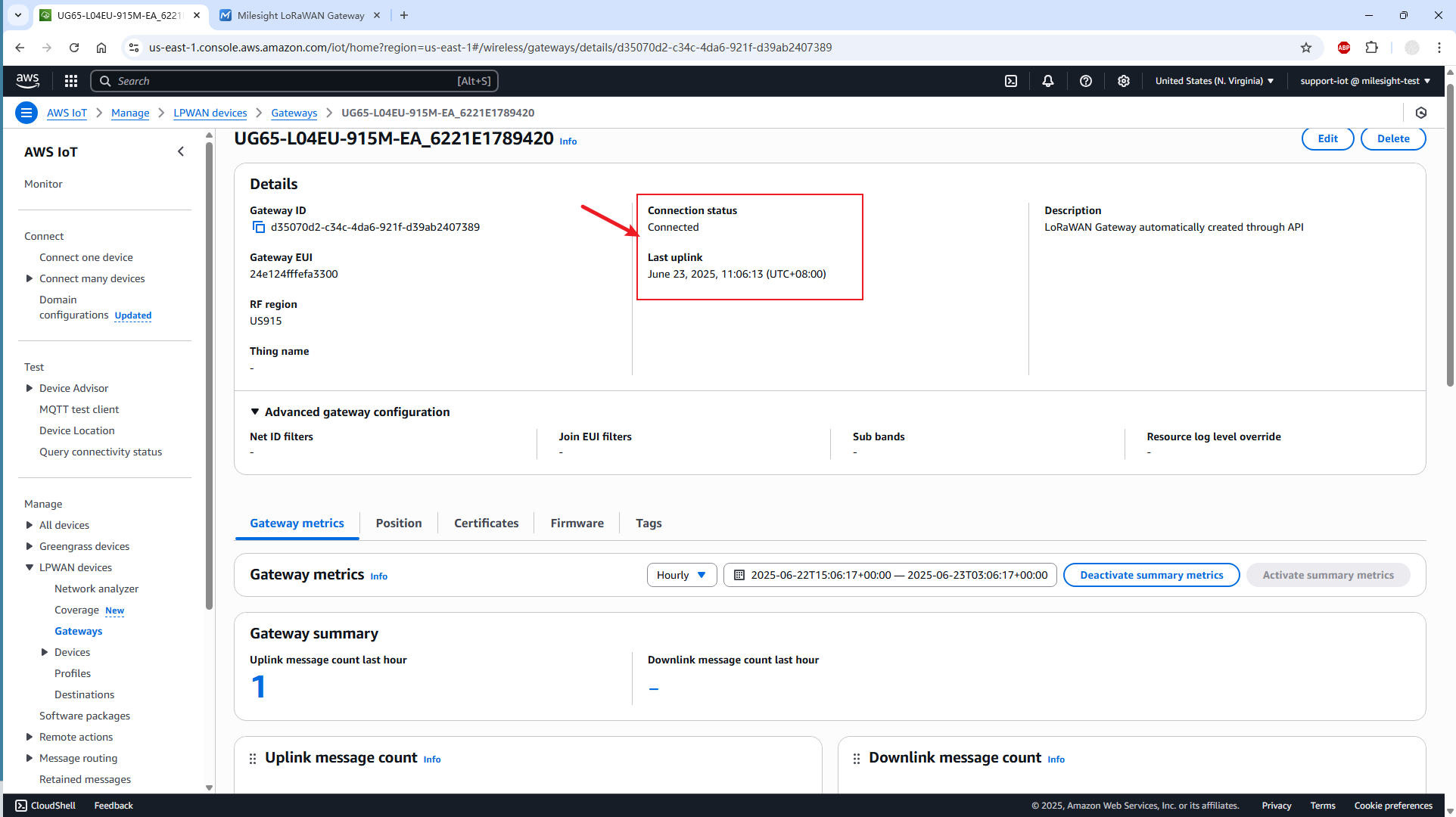Viewport: 1456px width, 817px height.
Task: Collapse LPWAN devices tree item
Action: click(30, 567)
